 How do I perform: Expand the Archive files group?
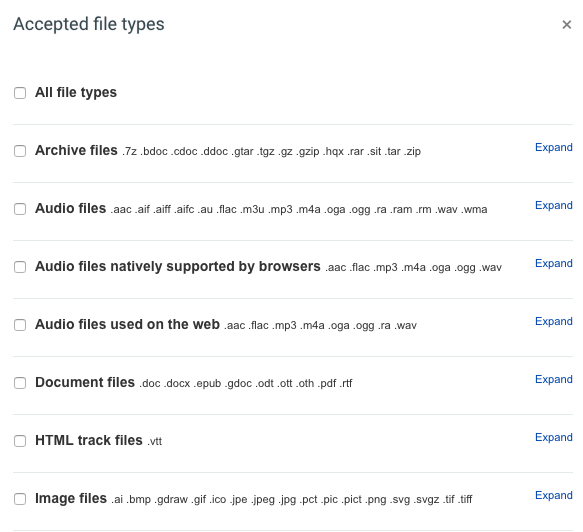click(x=554, y=148)
